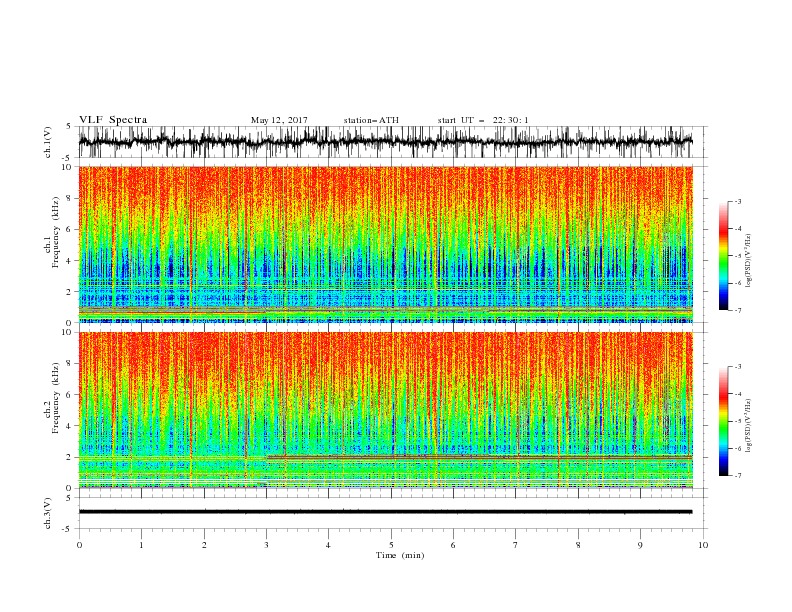Select the date text "May 12, 2017"

[279, 120]
